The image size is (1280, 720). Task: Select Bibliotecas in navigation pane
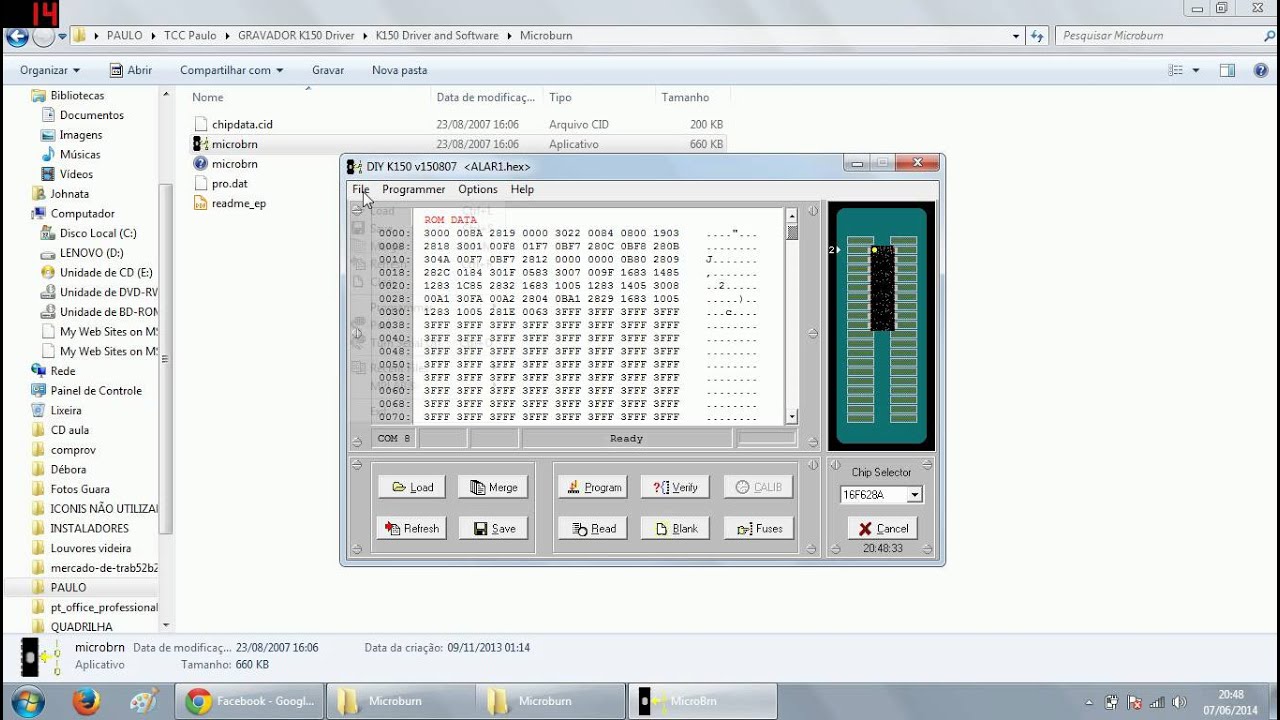77,95
